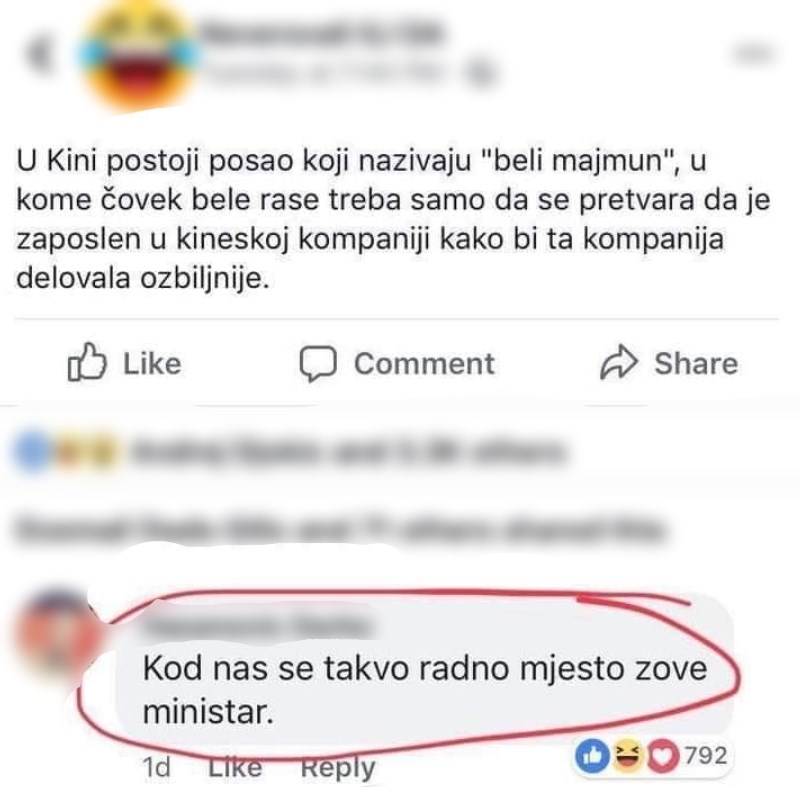Tap the speech bubble Comment icon
800x787 pixels.
(318, 364)
